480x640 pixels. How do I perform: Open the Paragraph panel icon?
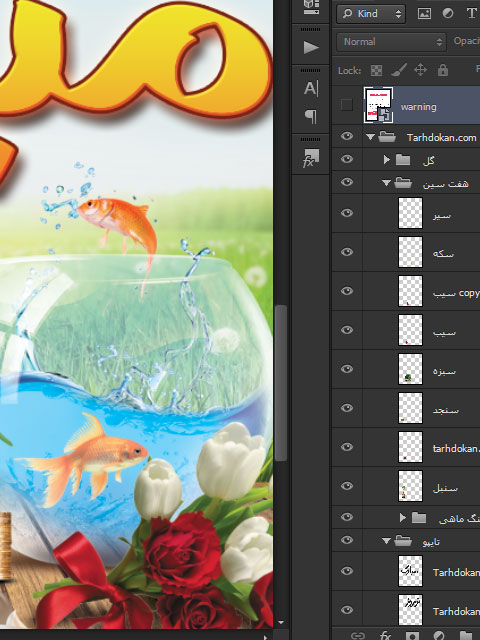tap(311, 117)
